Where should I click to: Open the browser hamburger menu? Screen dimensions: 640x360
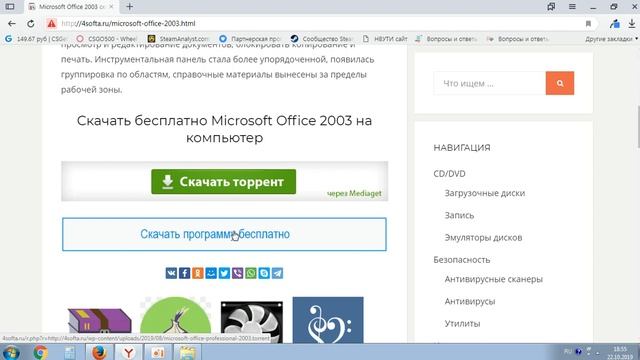[x=572, y=7]
